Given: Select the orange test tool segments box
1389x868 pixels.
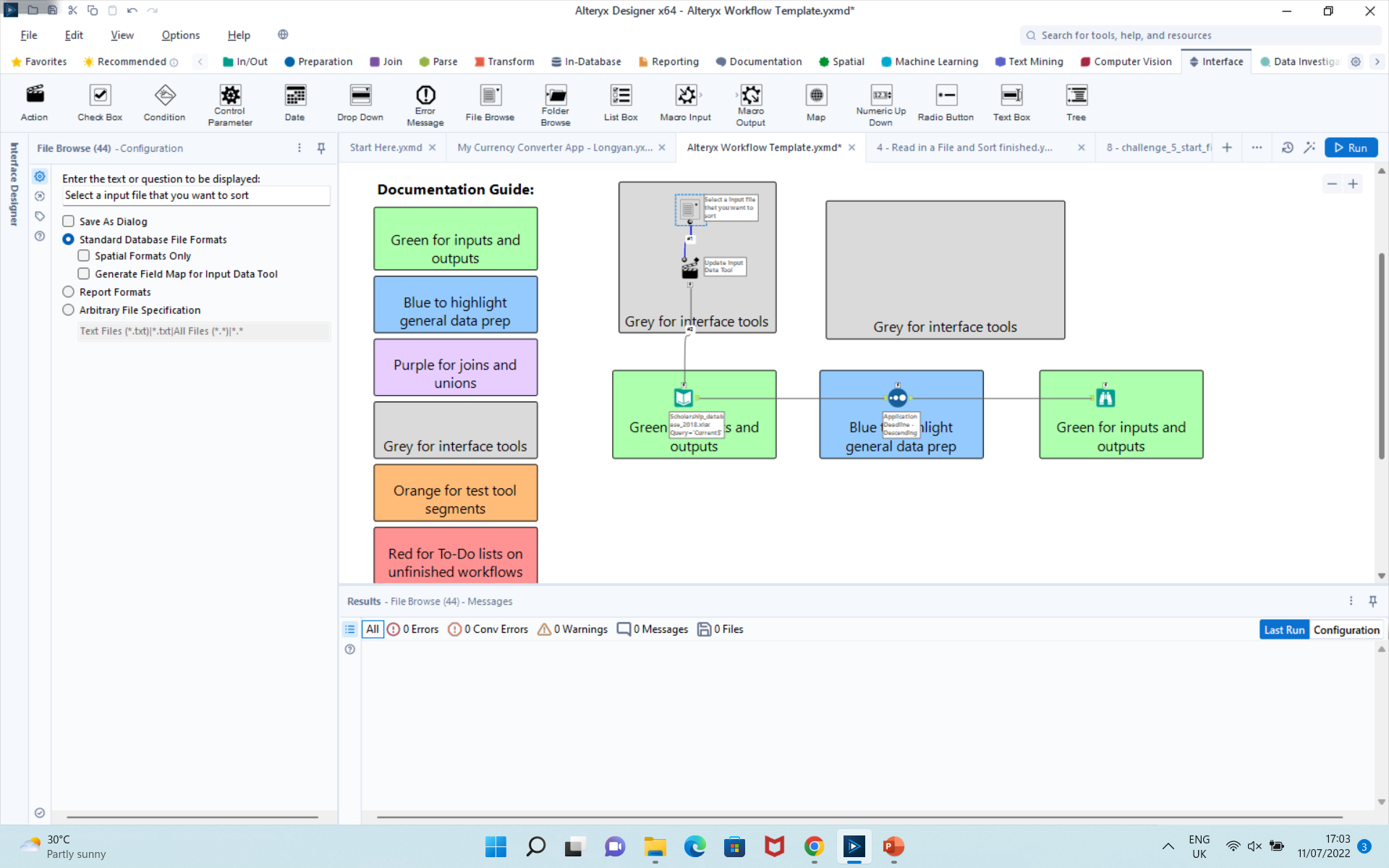Looking at the screenshot, I should [x=456, y=493].
